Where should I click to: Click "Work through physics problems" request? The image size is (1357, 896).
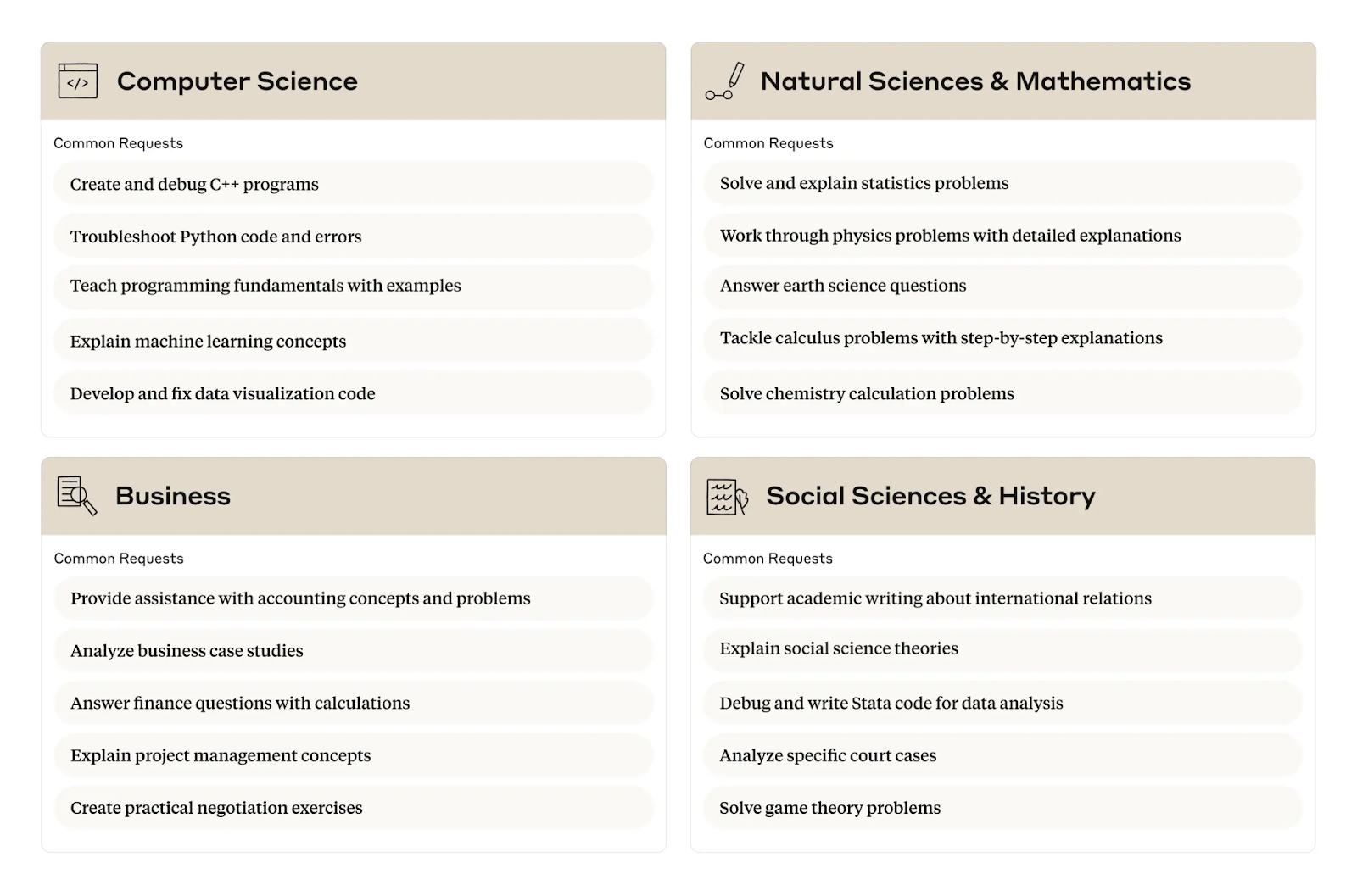click(950, 236)
